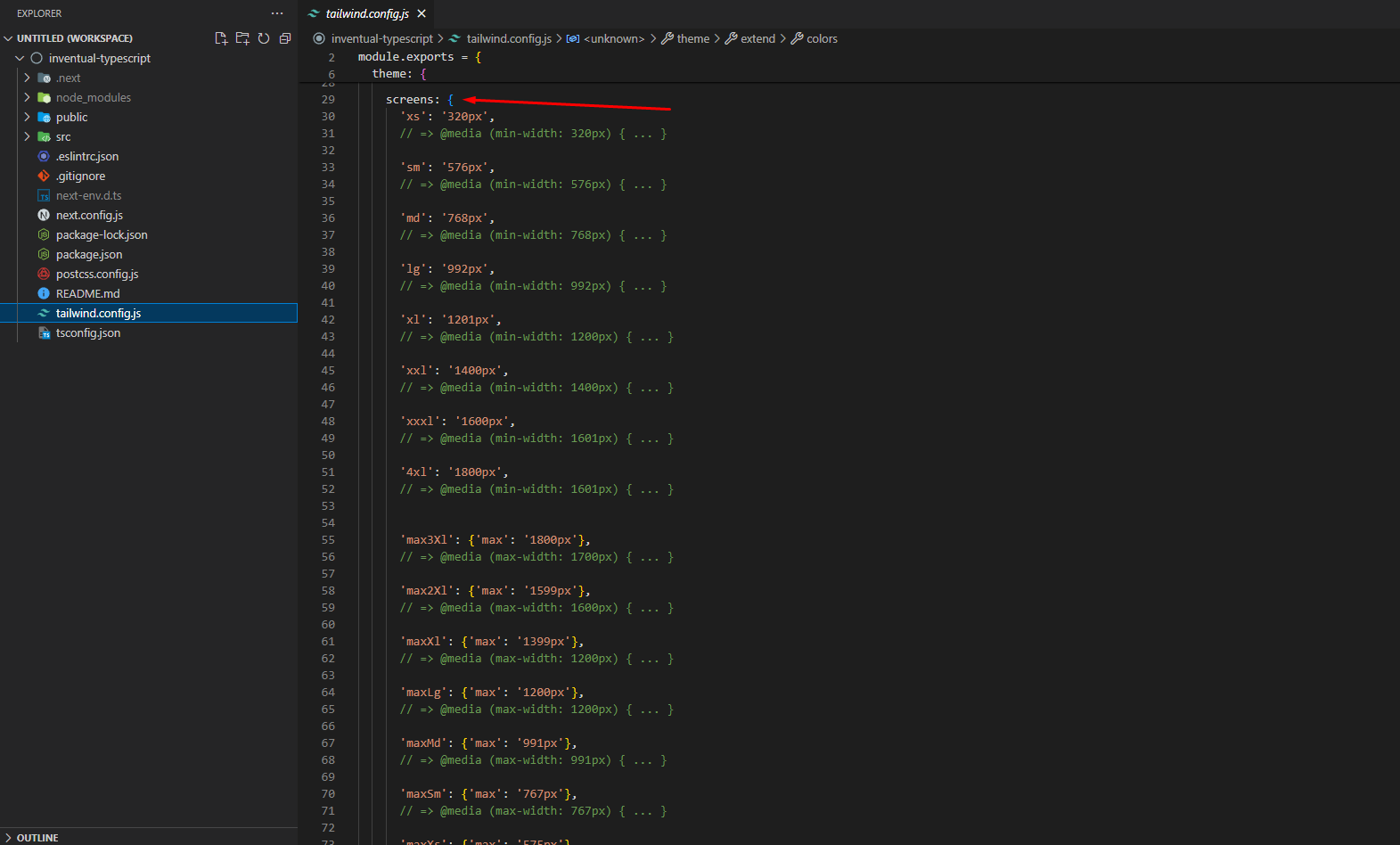Click the package.json file icon

click(44, 254)
